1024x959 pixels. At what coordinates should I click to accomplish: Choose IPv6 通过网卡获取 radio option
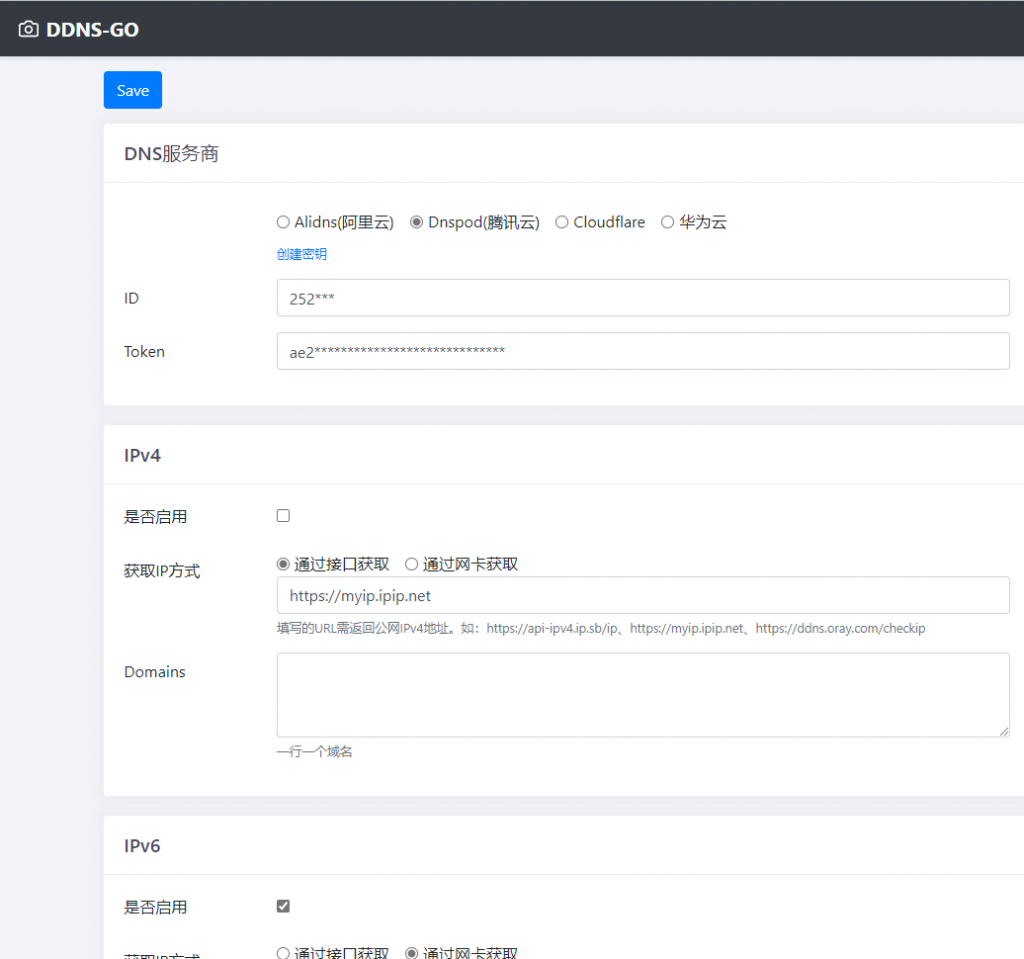[x=411, y=953]
